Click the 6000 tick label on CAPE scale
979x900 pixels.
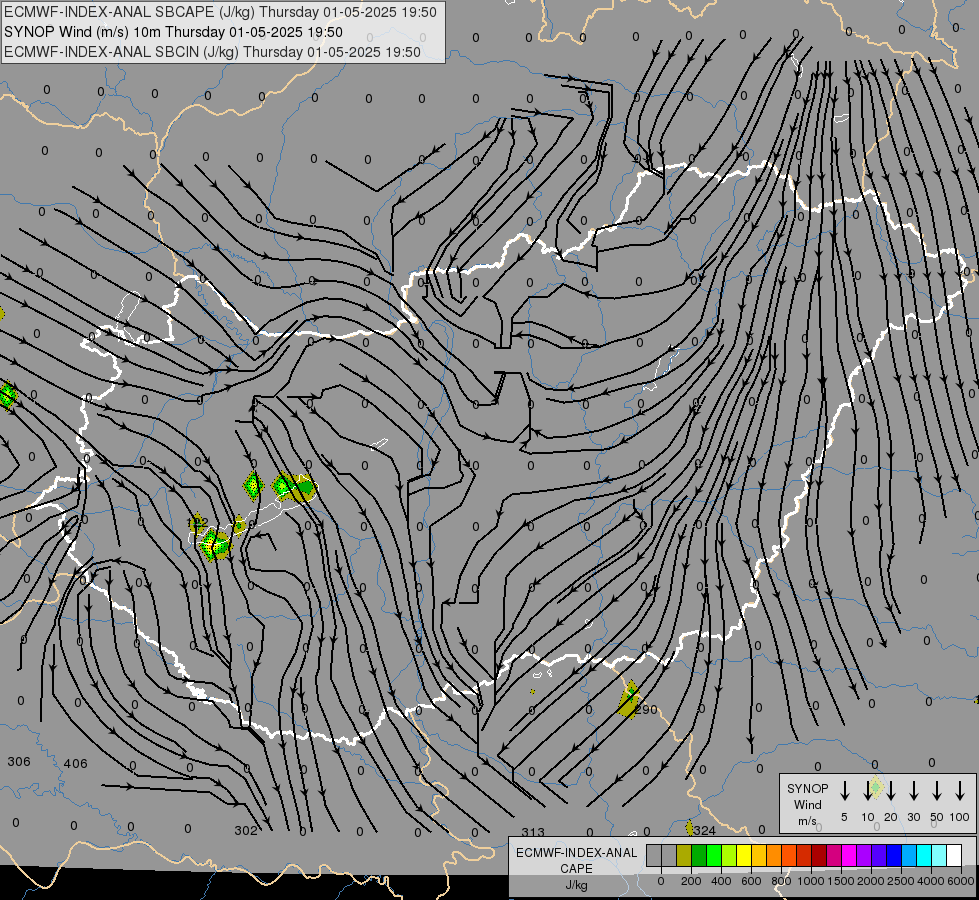click(961, 881)
